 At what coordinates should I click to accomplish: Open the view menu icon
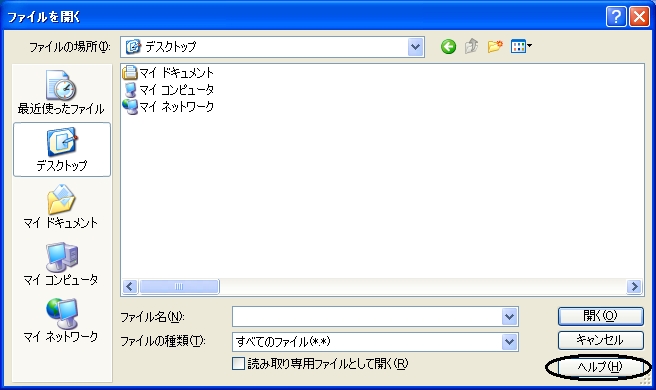(x=521, y=46)
